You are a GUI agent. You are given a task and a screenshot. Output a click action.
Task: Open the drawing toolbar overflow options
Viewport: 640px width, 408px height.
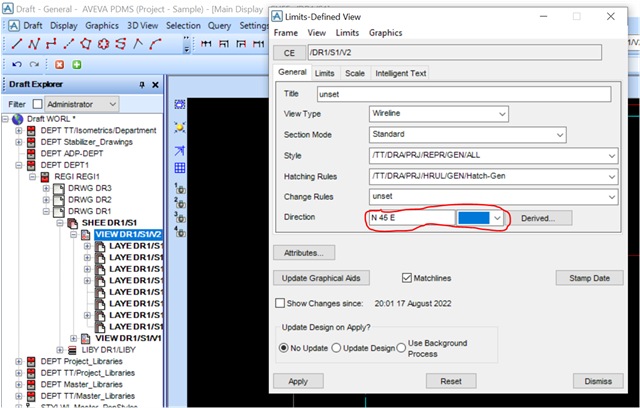click(x=187, y=44)
